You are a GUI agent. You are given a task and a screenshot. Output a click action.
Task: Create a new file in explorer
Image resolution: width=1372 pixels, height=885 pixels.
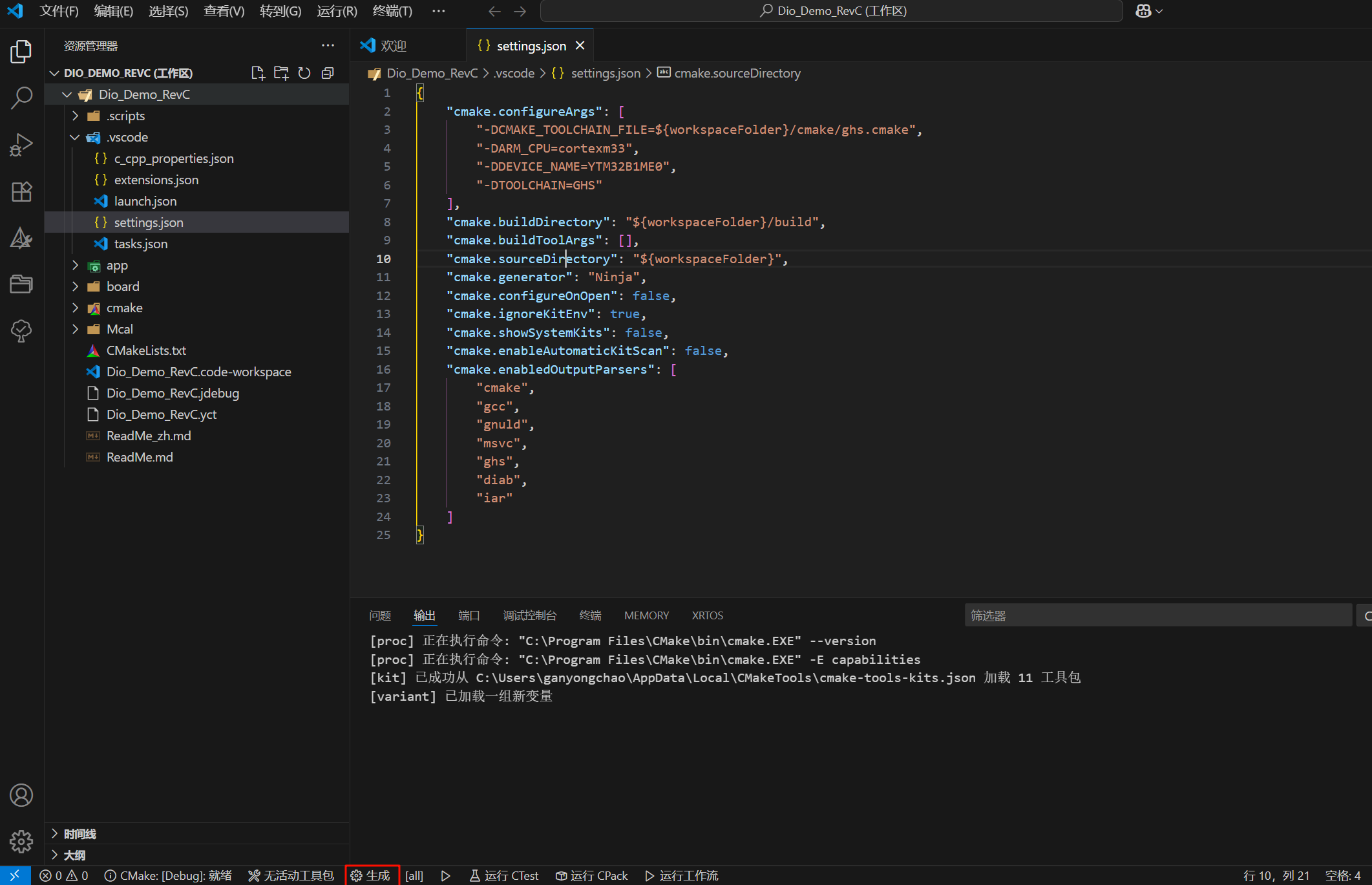click(x=258, y=73)
